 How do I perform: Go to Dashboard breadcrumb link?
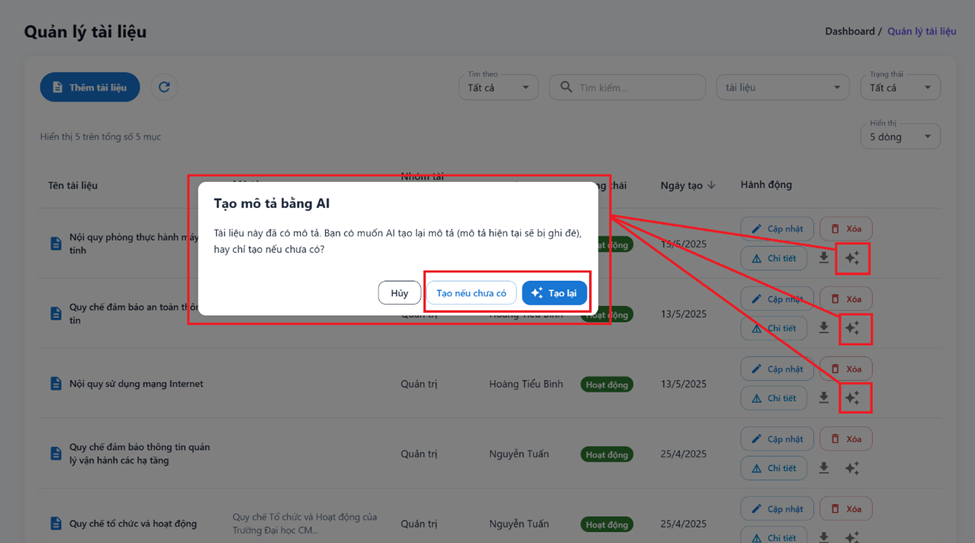tap(849, 31)
